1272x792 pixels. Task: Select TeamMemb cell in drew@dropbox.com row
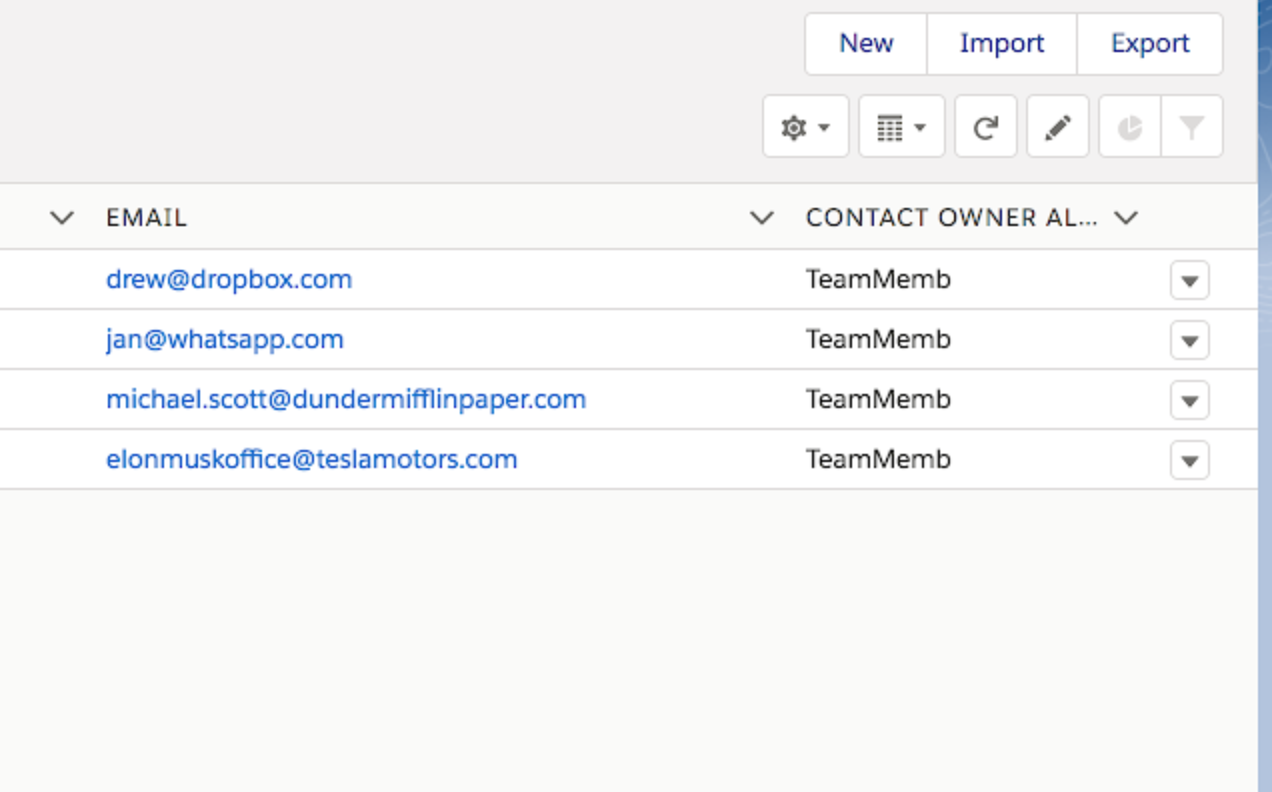point(878,279)
